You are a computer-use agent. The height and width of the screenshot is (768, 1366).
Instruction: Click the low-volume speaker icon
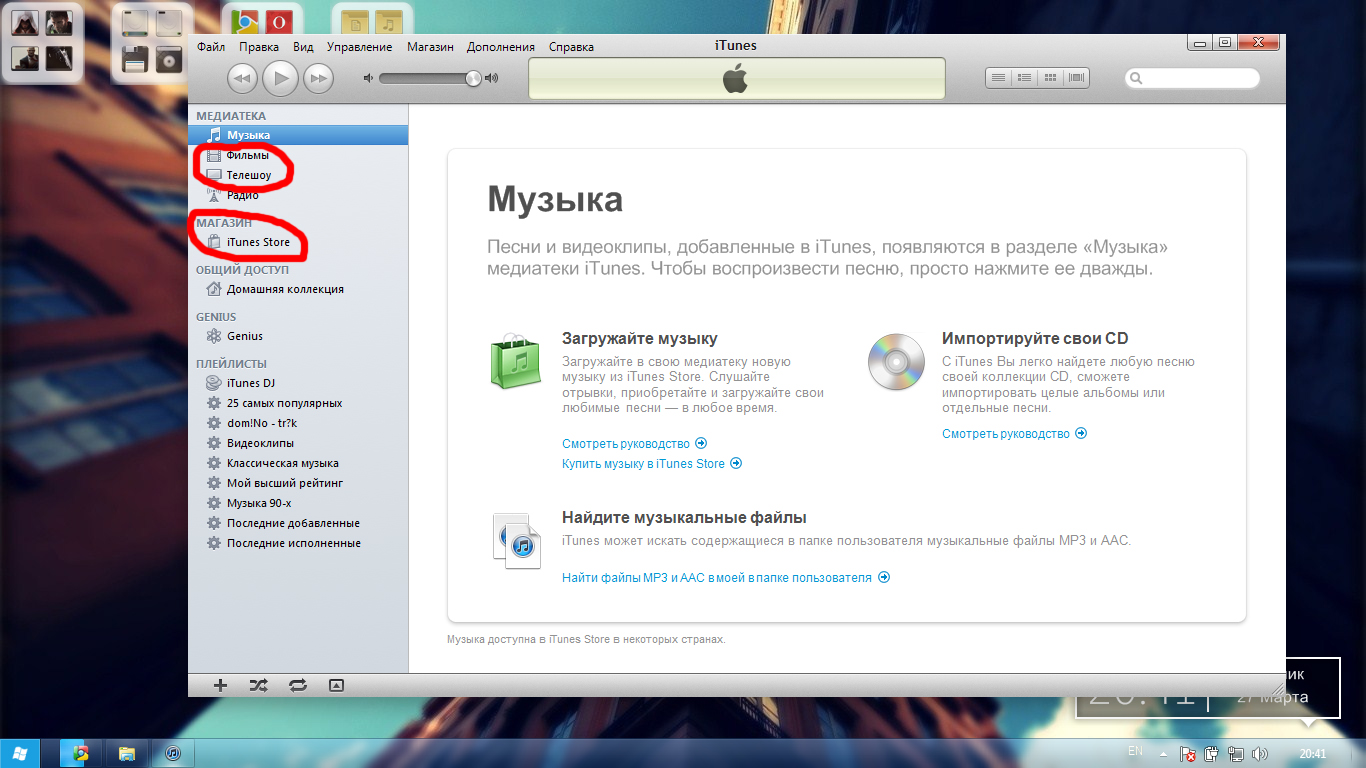tap(368, 78)
